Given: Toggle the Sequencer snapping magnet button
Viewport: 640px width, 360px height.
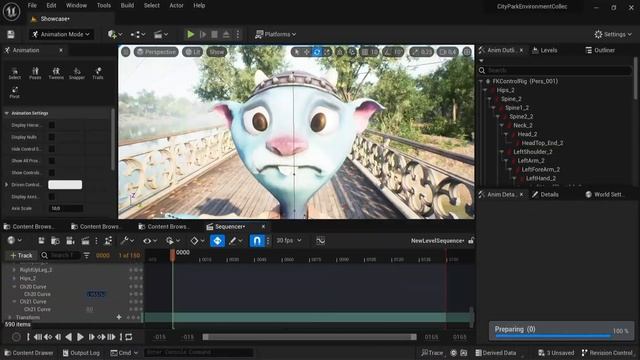Looking at the screenshot, I should click(x=257, y=241).
